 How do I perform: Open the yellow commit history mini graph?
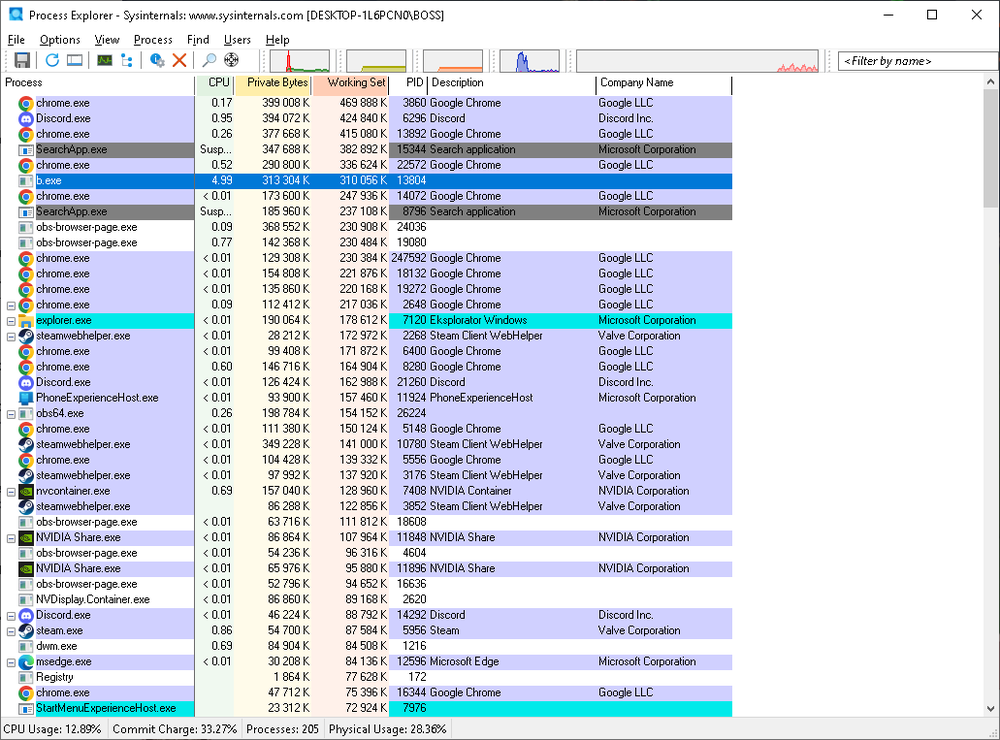(x=376, y=61)
